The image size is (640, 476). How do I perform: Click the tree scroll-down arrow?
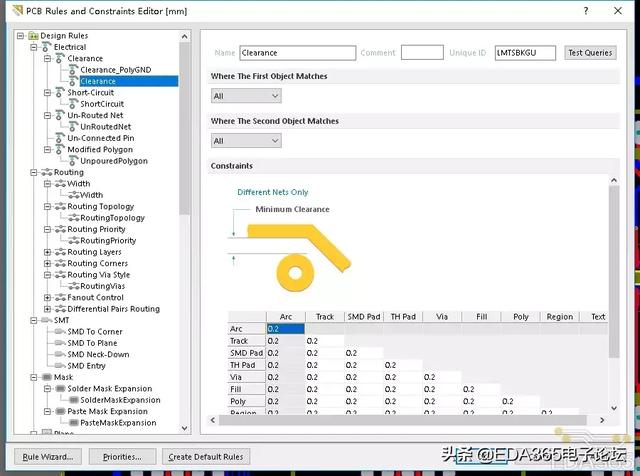click(x=184, y=428)
